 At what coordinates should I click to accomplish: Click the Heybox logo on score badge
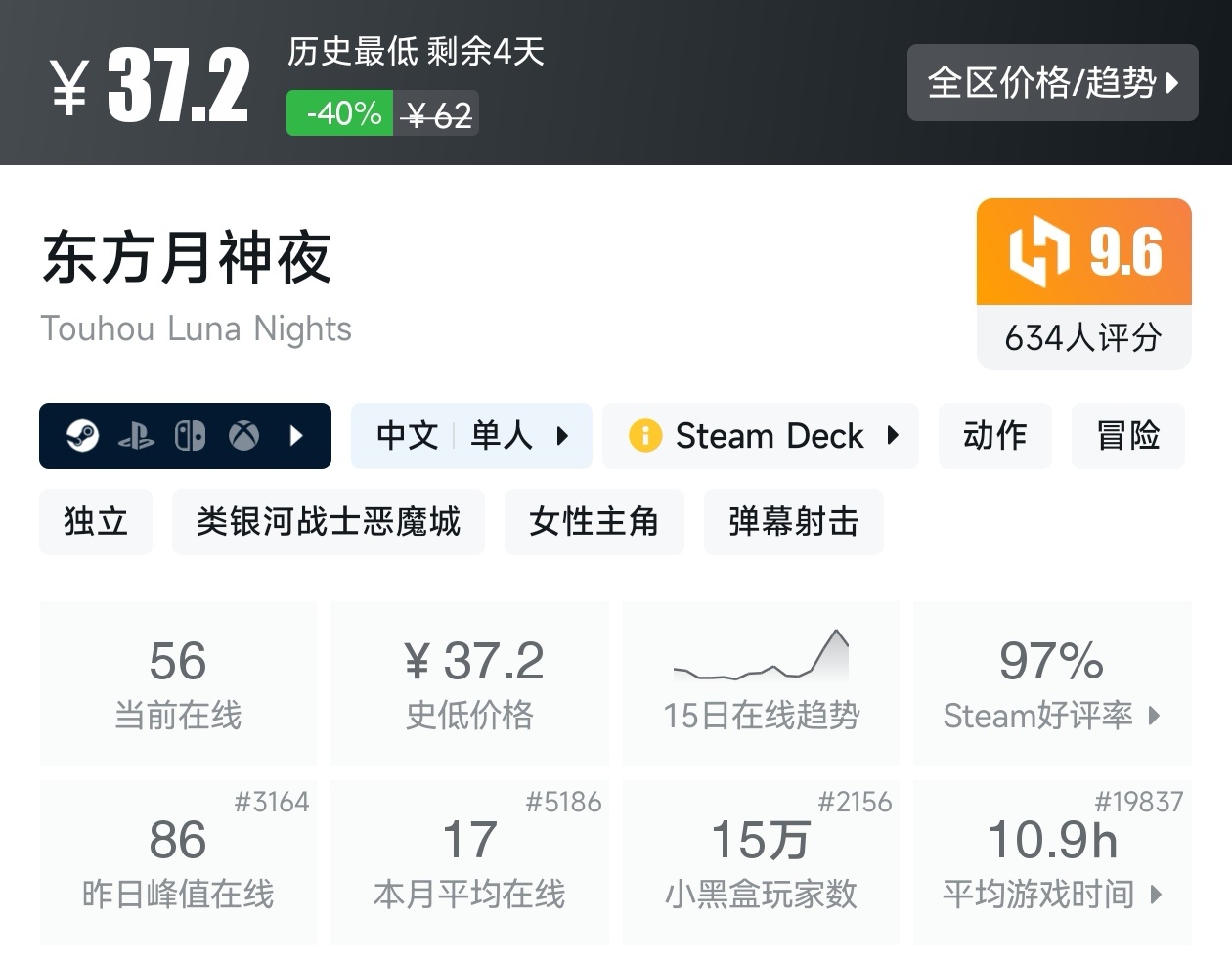point(1038,252)
